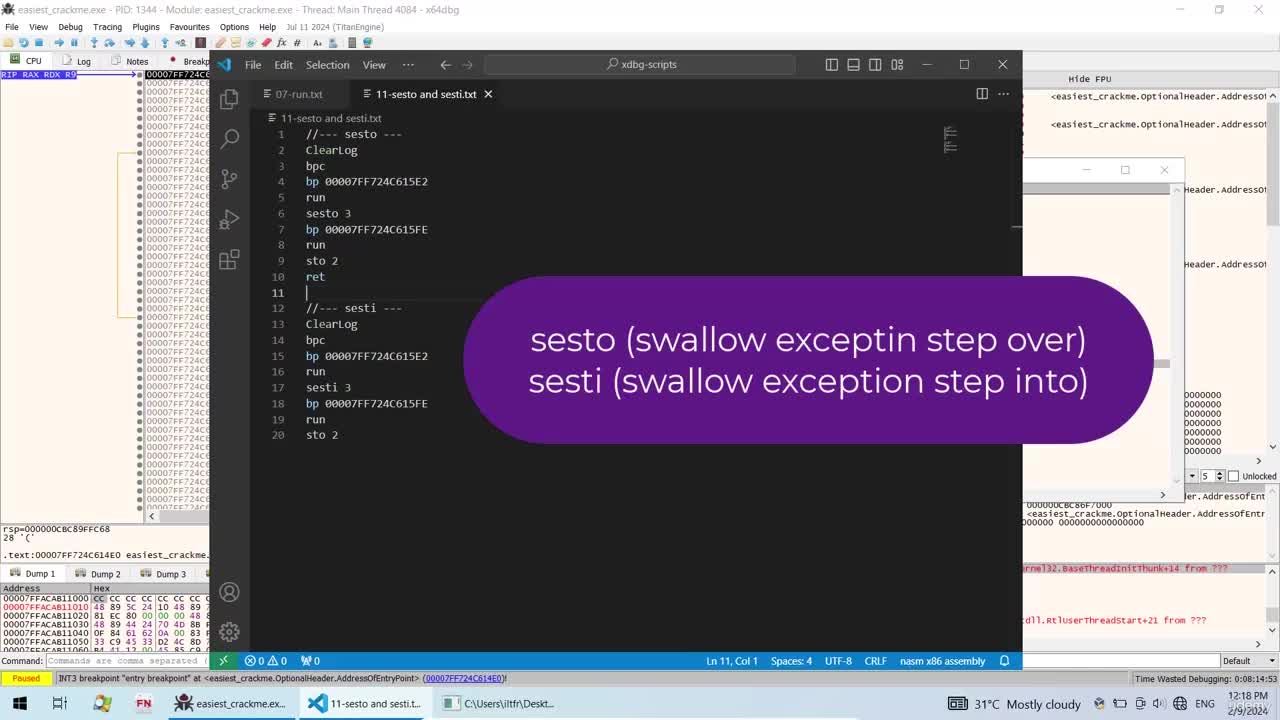Open Source Control view in VS Code
1280x720 pixels.
(x=229, y=178)
